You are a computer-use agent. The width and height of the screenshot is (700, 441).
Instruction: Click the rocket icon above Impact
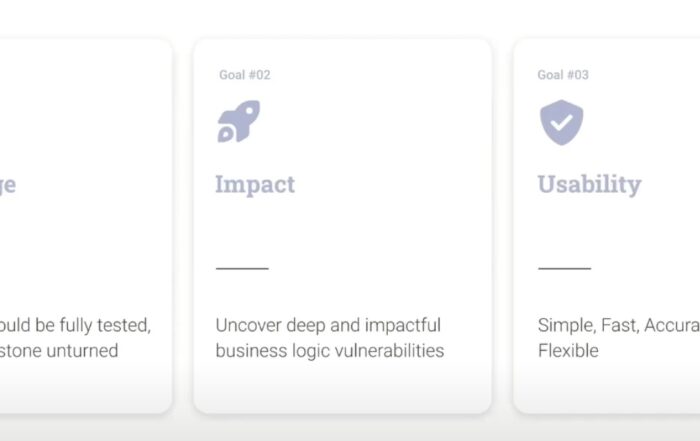(x=239, y=121)
